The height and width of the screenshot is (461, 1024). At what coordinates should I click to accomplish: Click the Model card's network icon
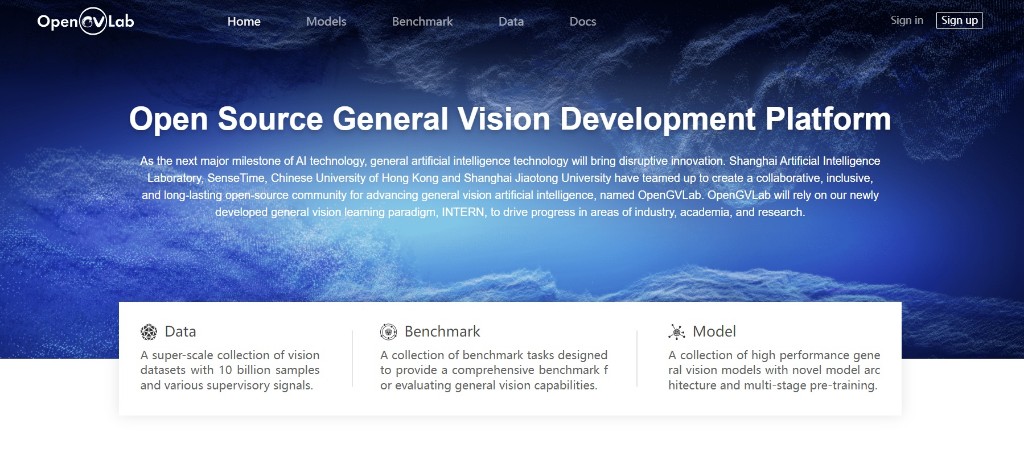677,332
